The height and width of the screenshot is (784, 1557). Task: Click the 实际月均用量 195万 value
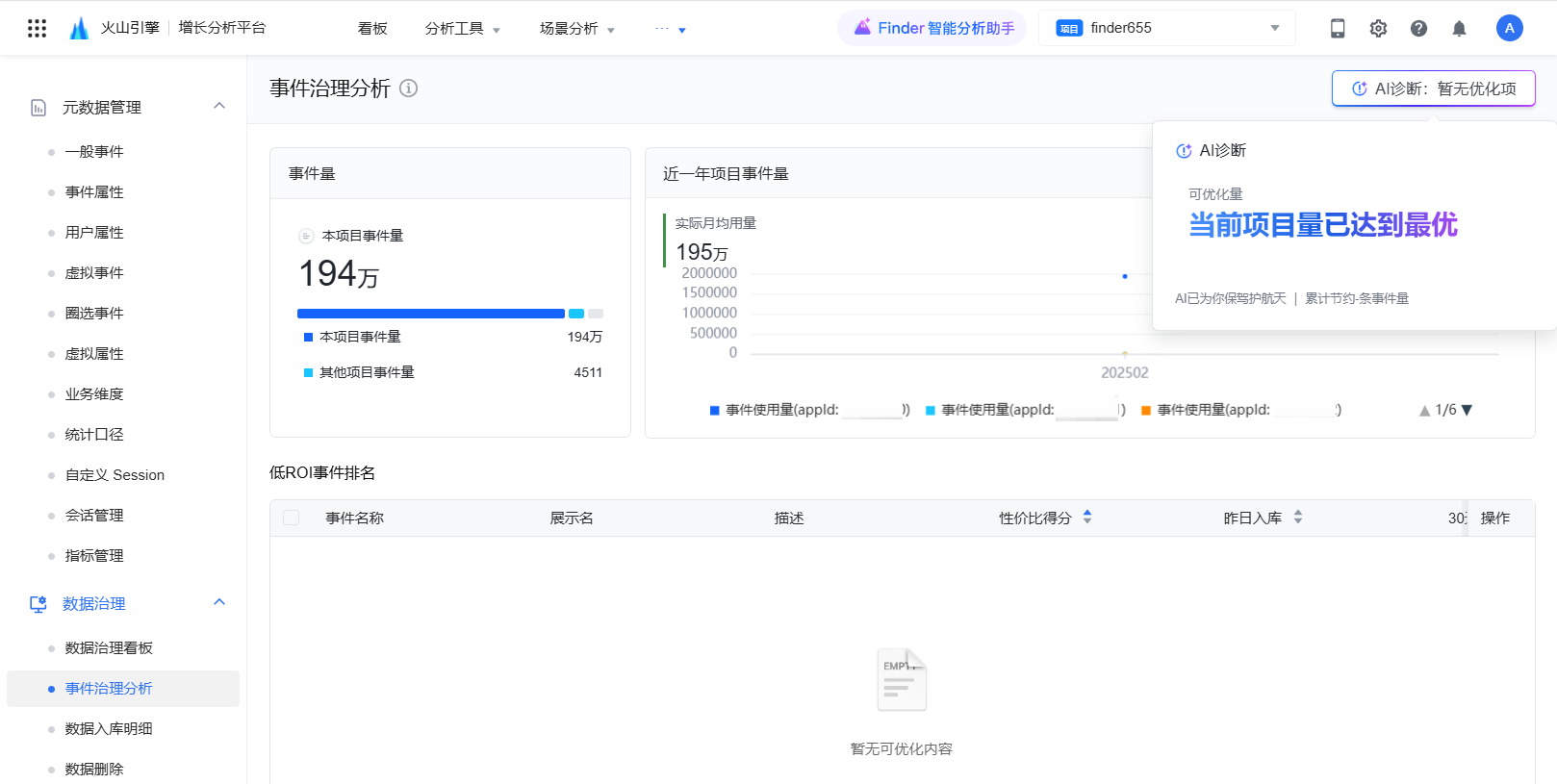pyautogui.click(x=702, y=252)
